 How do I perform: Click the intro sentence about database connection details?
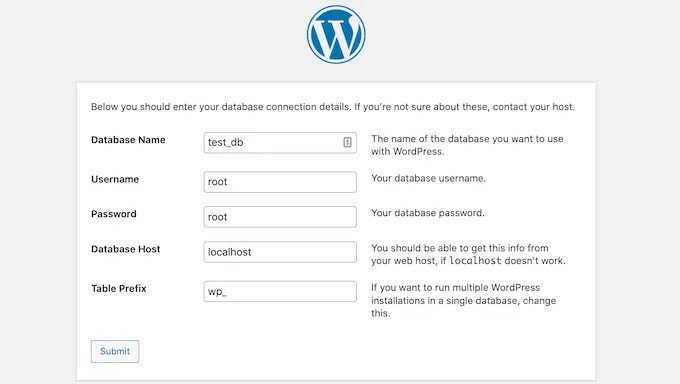tap(333, 107)
